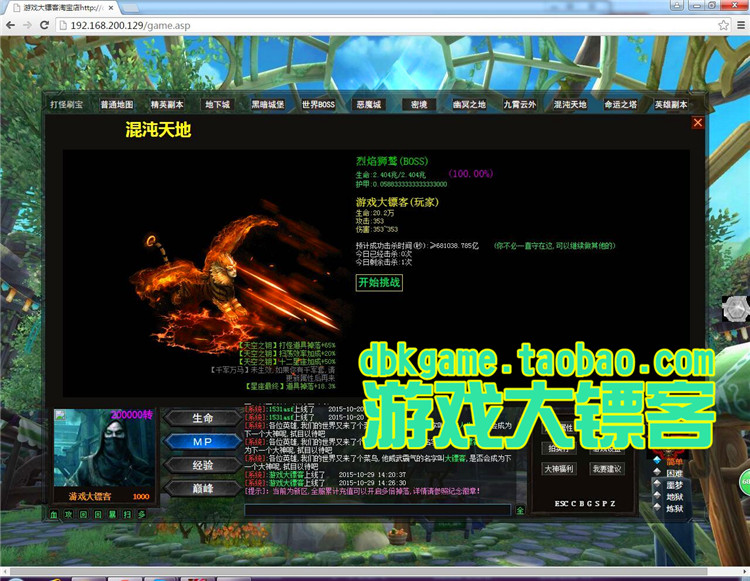Close the 混沌天地 panel with red X

click(x=698, y=123)
